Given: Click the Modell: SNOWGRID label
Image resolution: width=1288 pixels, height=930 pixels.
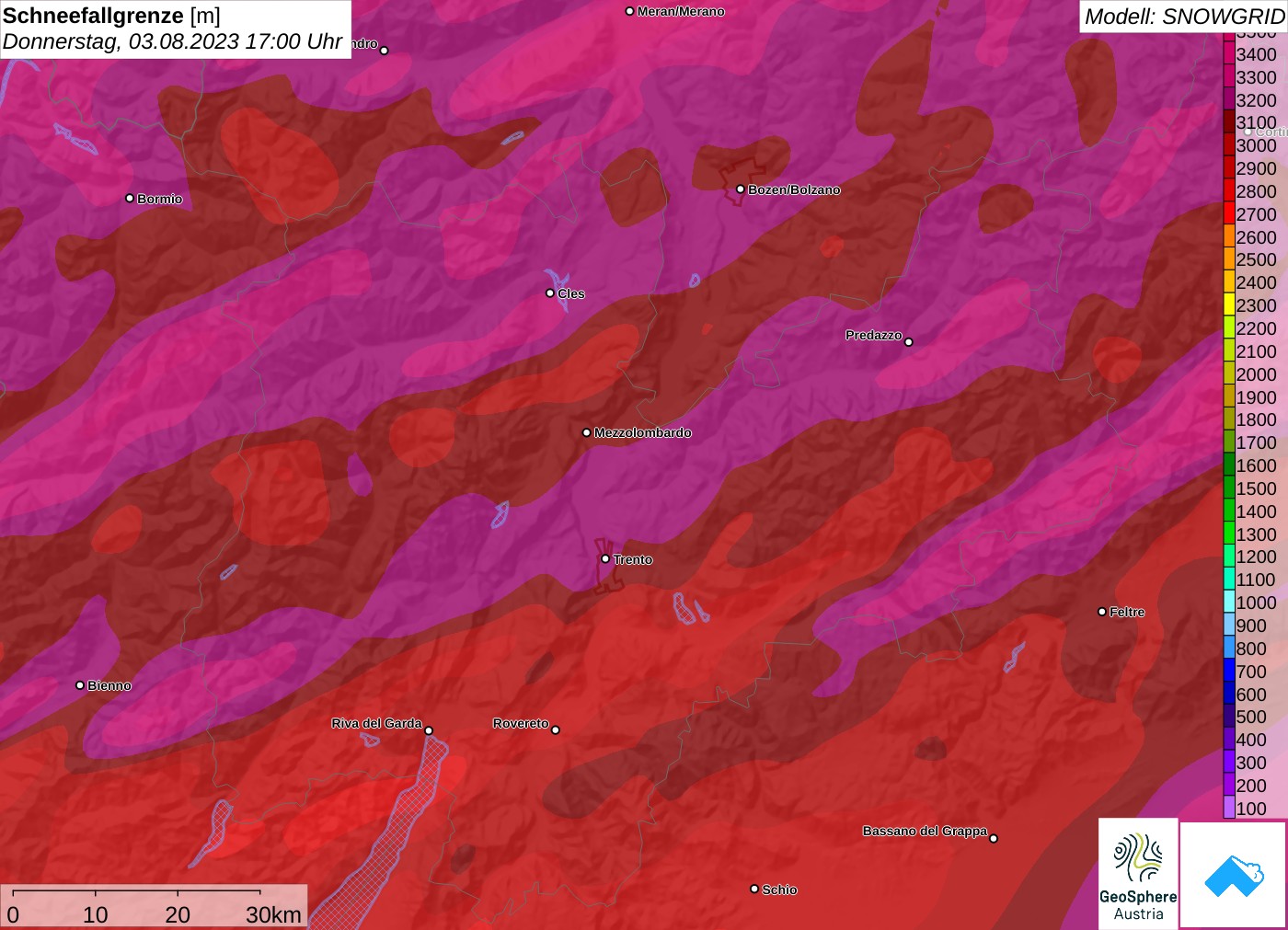Looking at the screenshot, I should (x=1184, y=17).
